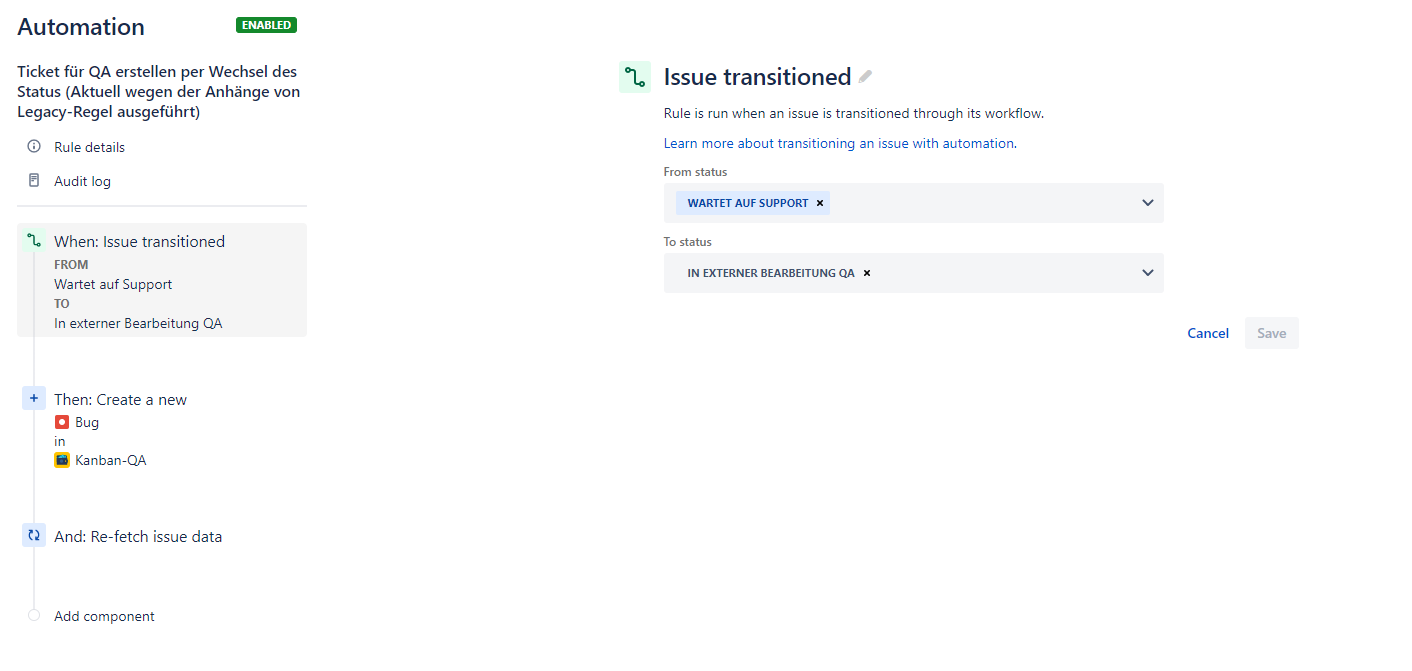Click the Issue transitioned trigger icon in rule list
Viewport: 1412px width, 671px height.
tap(34, 241)
